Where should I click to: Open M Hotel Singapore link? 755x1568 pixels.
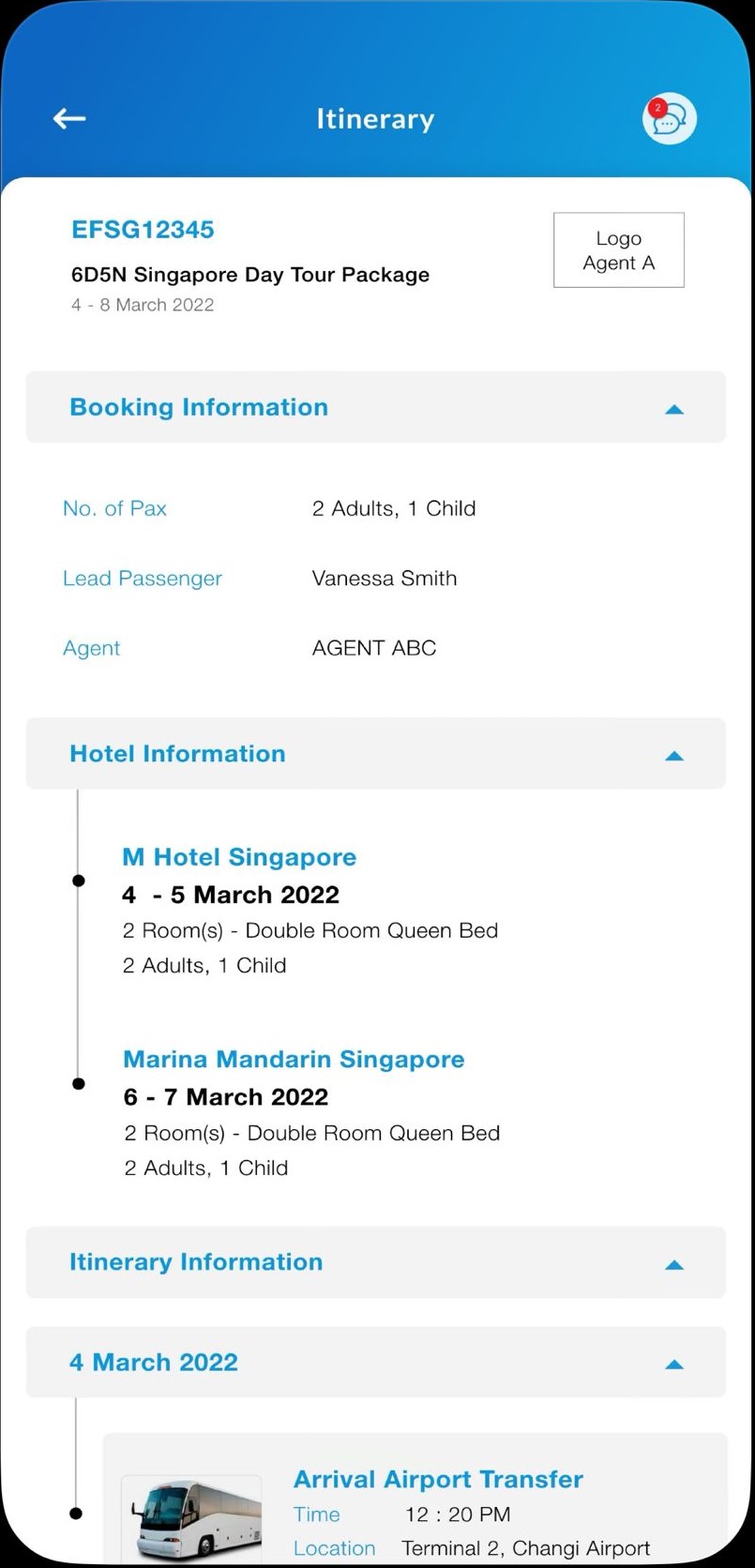(x=239, y=857)
